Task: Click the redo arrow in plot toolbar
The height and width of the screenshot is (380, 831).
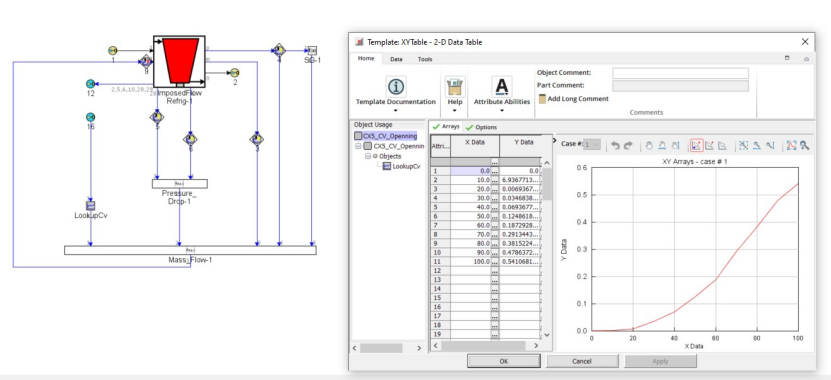Action: pyautogui.click(x=628, y=146)
